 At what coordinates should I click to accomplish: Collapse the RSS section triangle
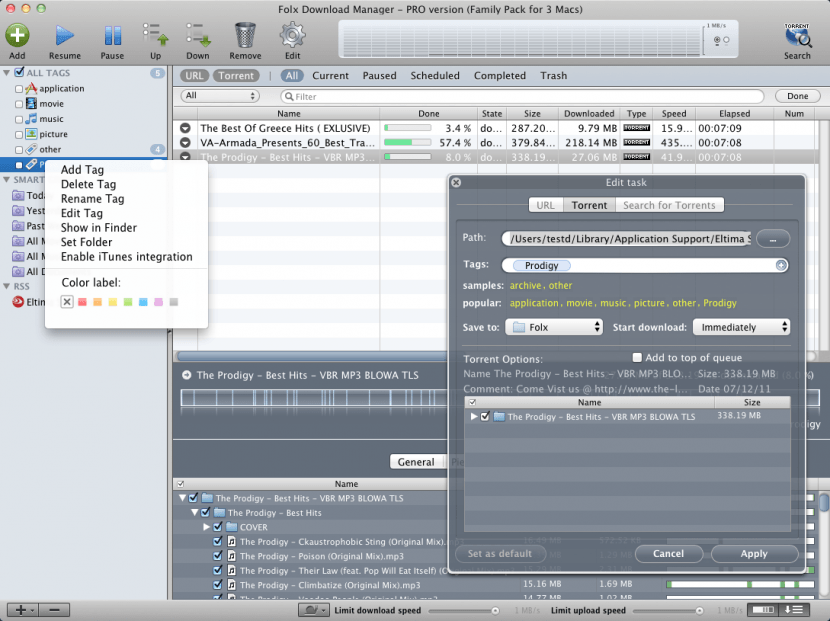click(x=6, y=286)
